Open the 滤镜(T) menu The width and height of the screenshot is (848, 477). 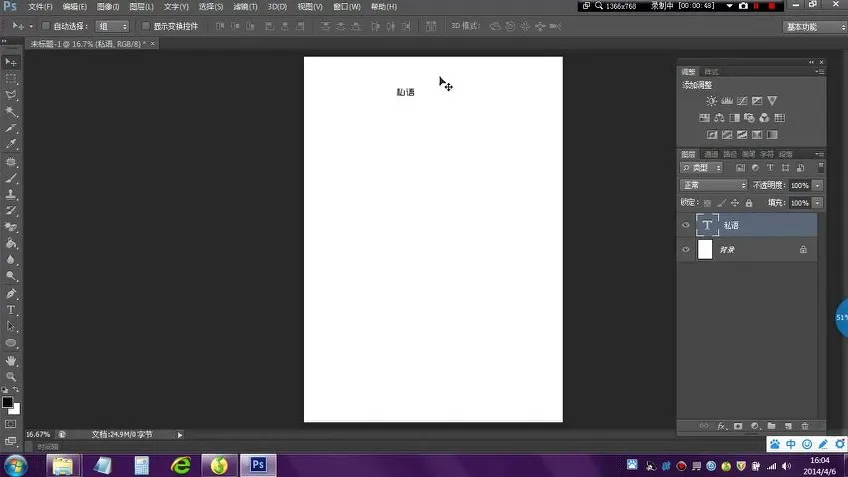(245, 7)
